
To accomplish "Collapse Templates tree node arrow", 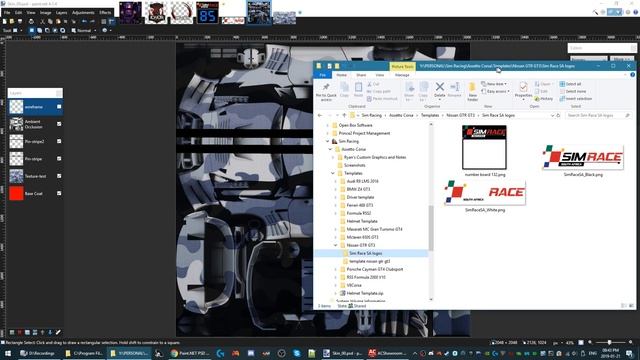I will [333, 173].
